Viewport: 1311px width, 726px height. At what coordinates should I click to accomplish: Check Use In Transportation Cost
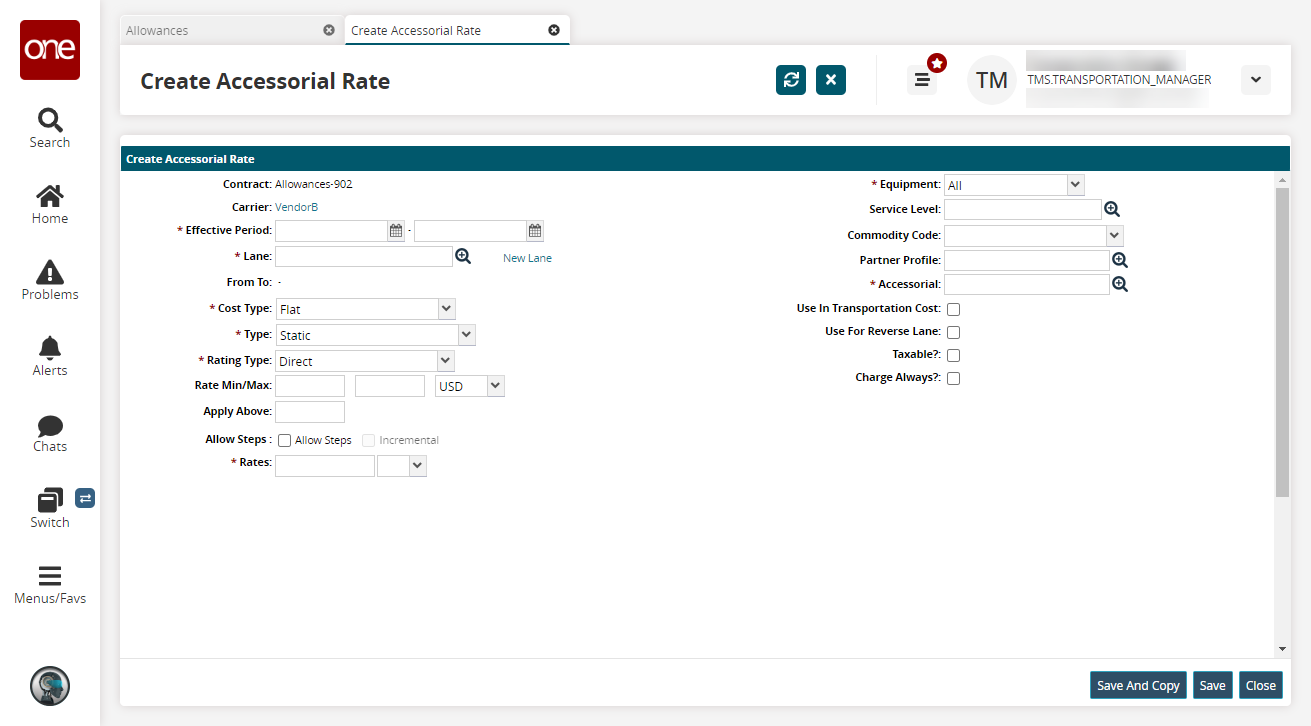[953, 309]
